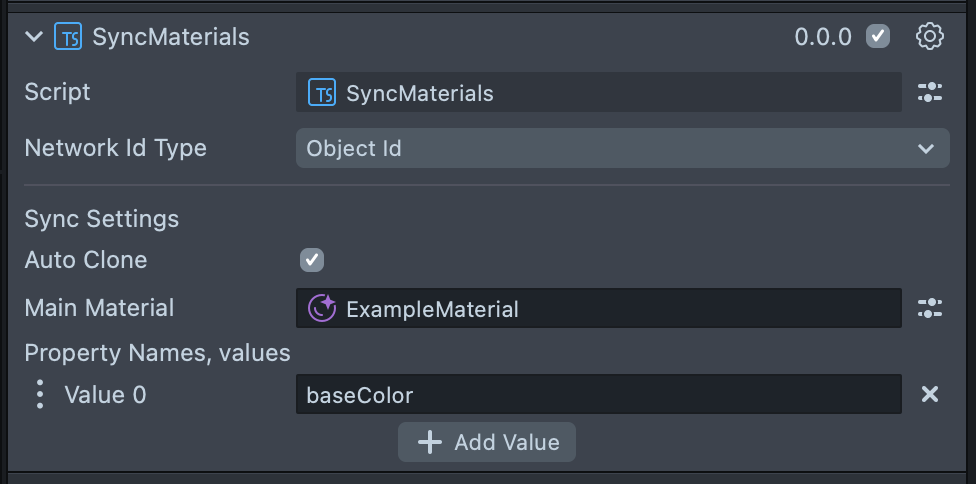Remove Value 0 with the X button
This screenshot has height=484, width=976.
click(x=930, y=394)
